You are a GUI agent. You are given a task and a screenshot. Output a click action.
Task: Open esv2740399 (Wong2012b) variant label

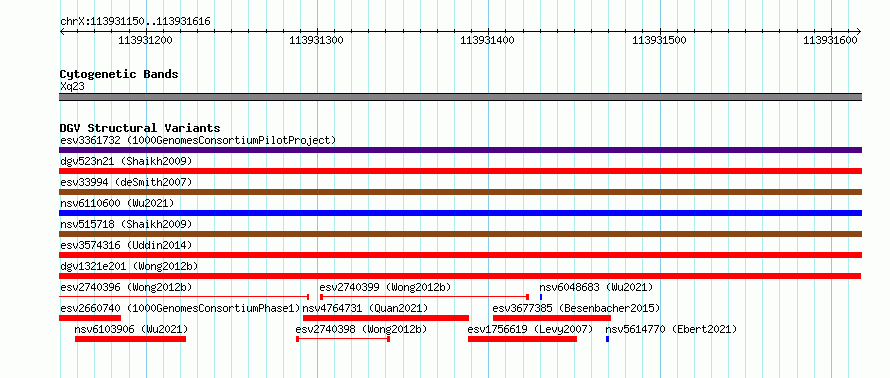pos(385,287)
